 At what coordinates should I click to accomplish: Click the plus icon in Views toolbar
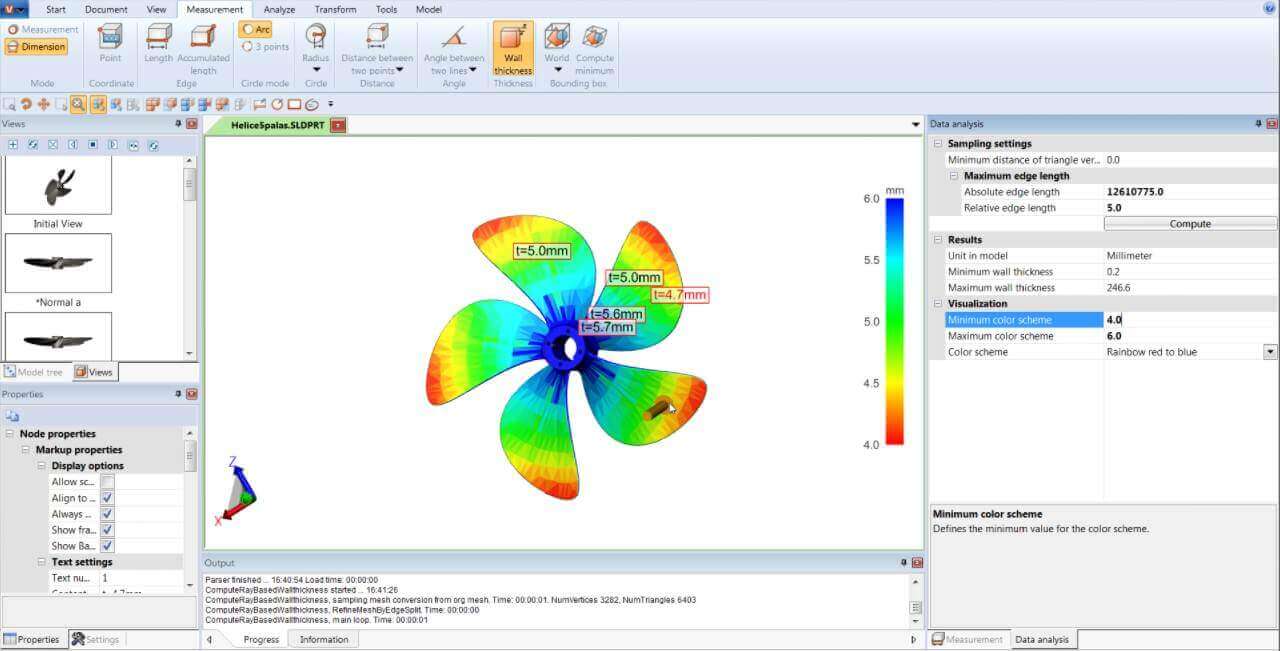pos(13,145)
